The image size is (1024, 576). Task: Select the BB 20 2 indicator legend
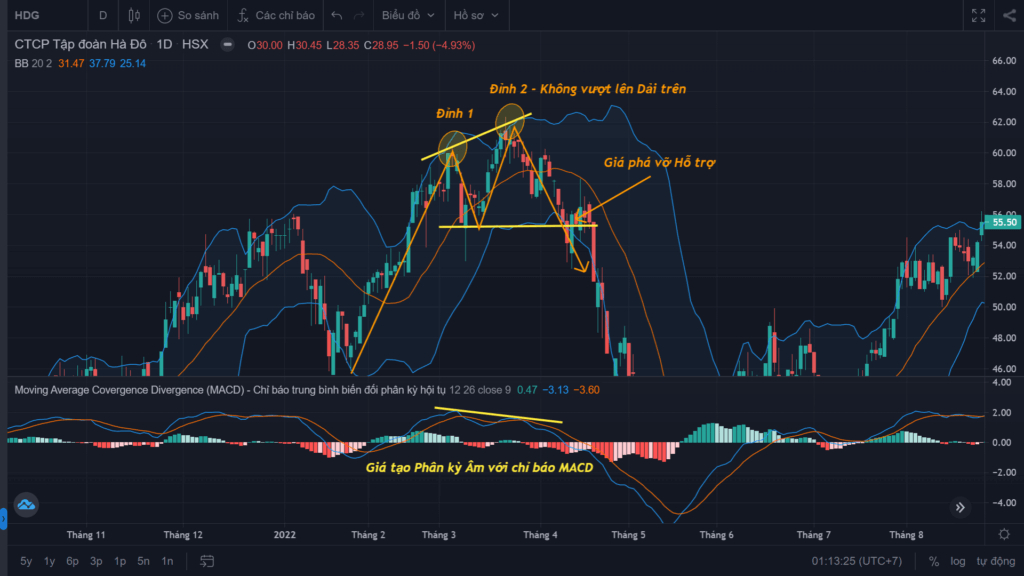point(33,63)
